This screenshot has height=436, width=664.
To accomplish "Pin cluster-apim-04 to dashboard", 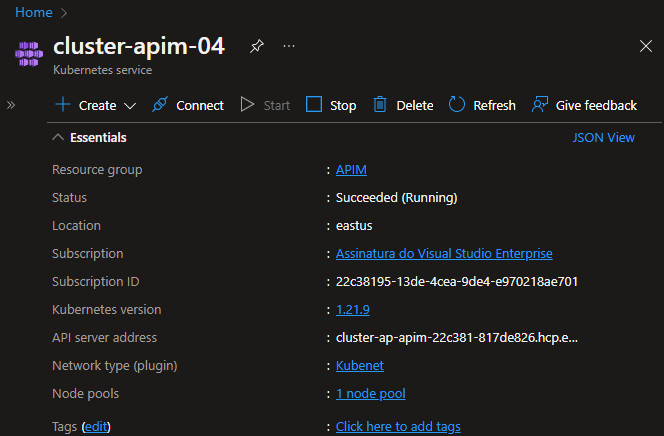I will [x=257, y=46].
